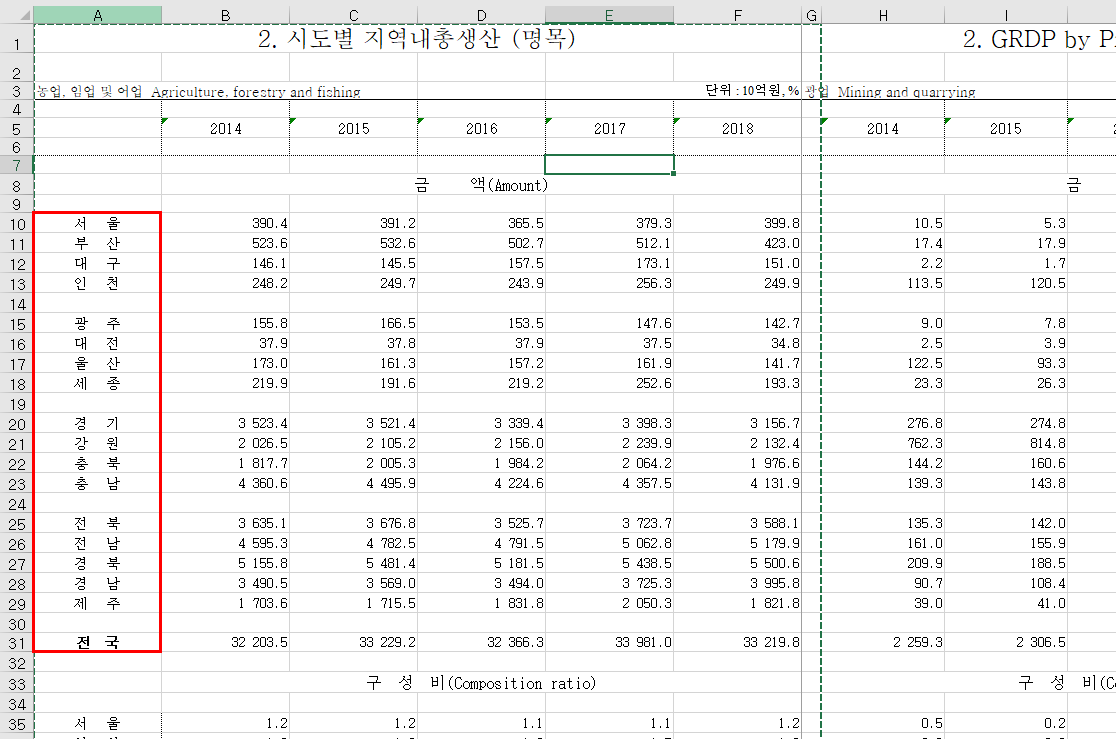Select the 전 남 cell
Image resolution: width=1116 pixels, height=739 pixels.
coord(98,543)
